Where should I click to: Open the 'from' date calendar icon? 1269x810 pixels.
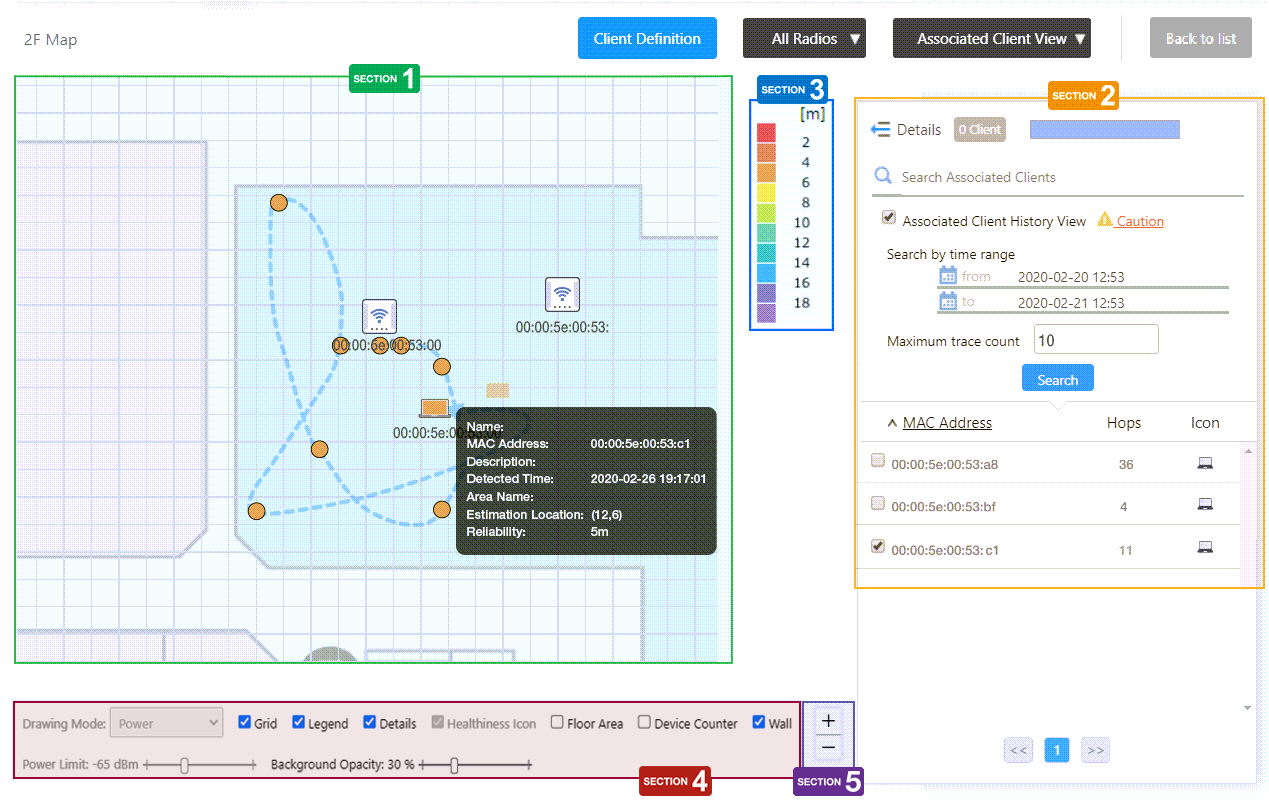click(948, 276)
